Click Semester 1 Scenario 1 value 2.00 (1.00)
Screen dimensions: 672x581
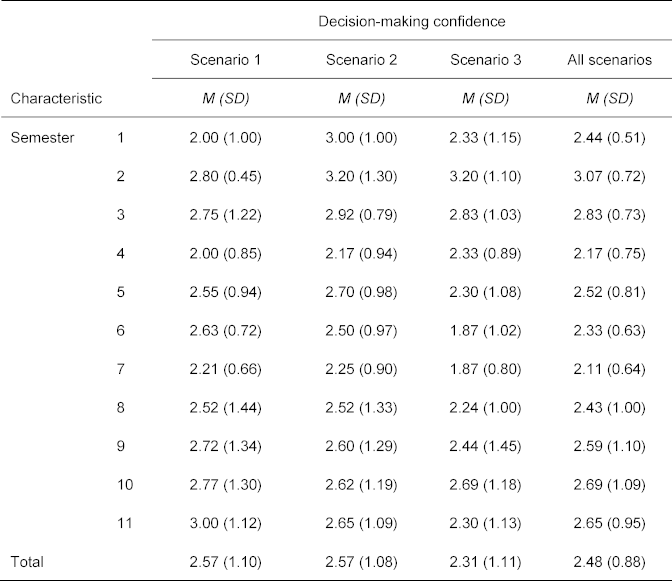pyautogui.click(x=226, y=138)
